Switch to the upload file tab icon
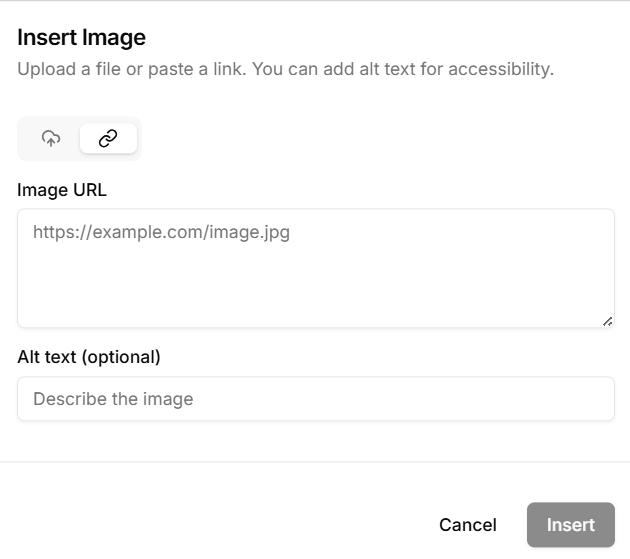The width and height of the screenshot is (630, 559). (51, 139)
